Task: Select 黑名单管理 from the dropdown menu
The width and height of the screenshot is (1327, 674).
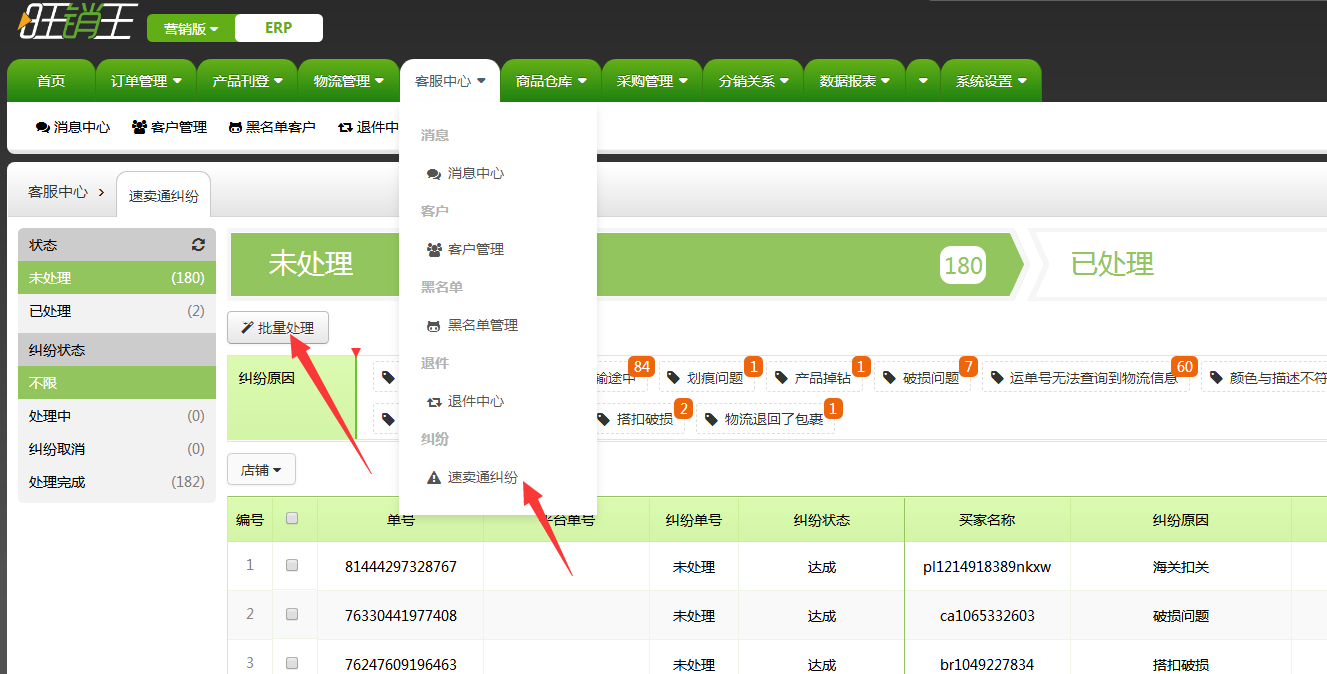Action: (x=482, y=326)
